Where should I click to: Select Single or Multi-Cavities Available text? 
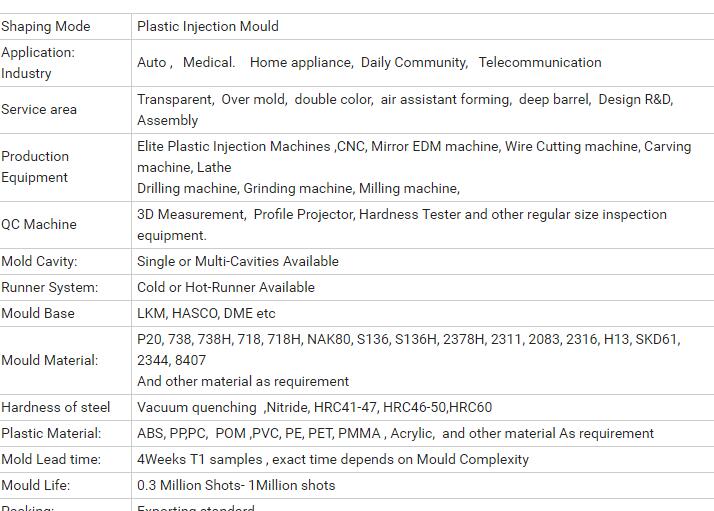pyautogui.click(x=238, y=261)
